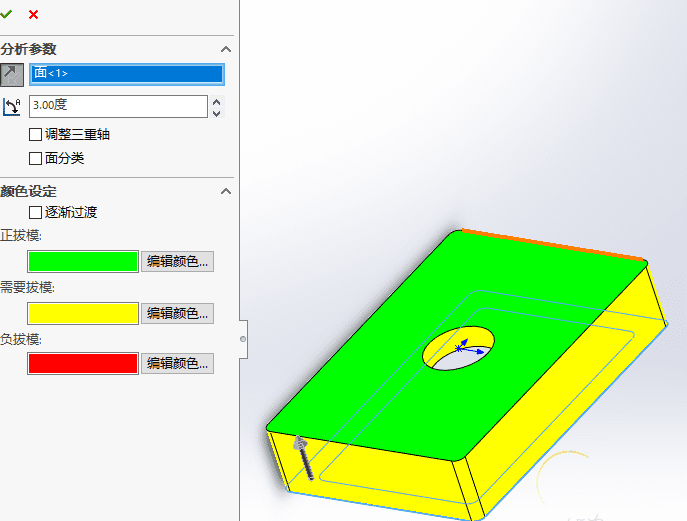Click the red 负拔模 color swatch
Viewport: 687px width, 521px height.
(83, 363)
